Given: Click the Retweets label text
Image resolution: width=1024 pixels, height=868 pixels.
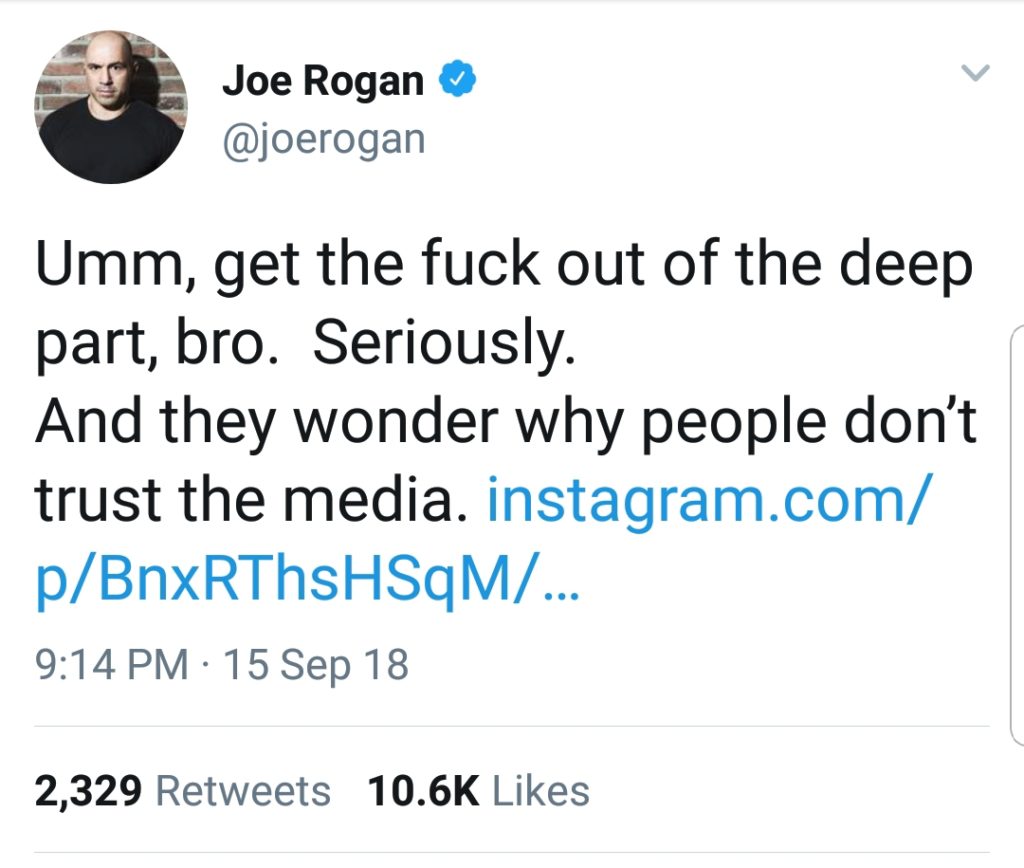Looking at the screenshot, I should click(243, 792).
